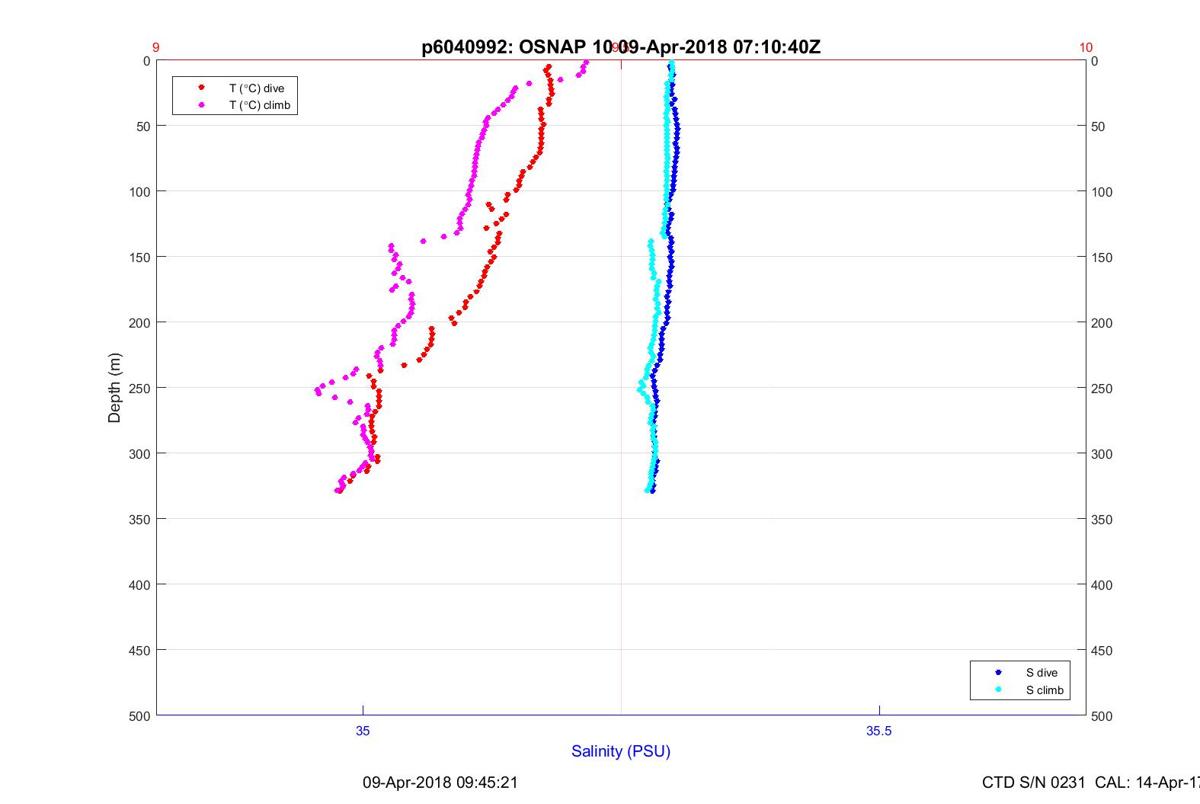Click '200' on the right depth axis

[1102, 323]
